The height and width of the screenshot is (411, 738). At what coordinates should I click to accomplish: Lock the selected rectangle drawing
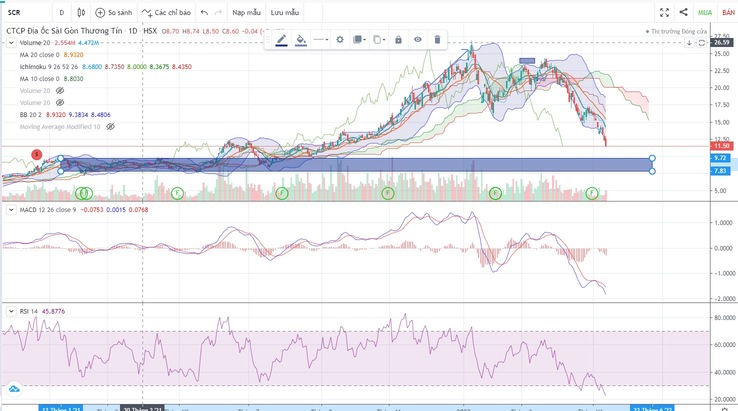click(398, 40)
